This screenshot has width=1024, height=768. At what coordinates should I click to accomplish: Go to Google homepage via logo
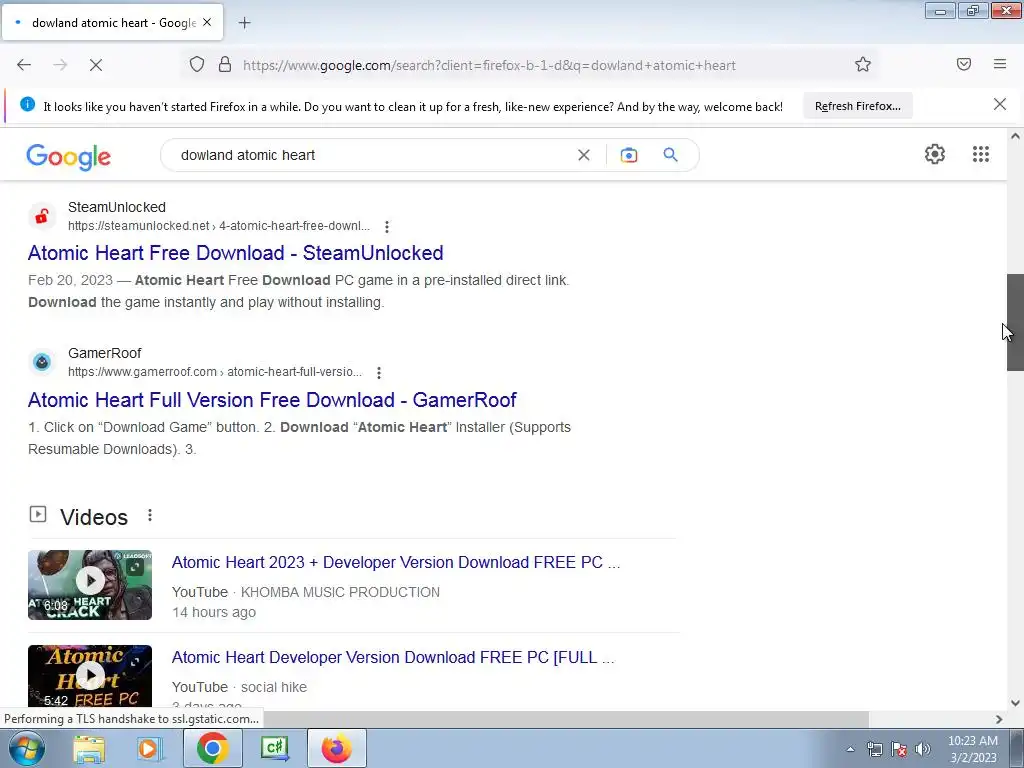(x=69, y=157)
